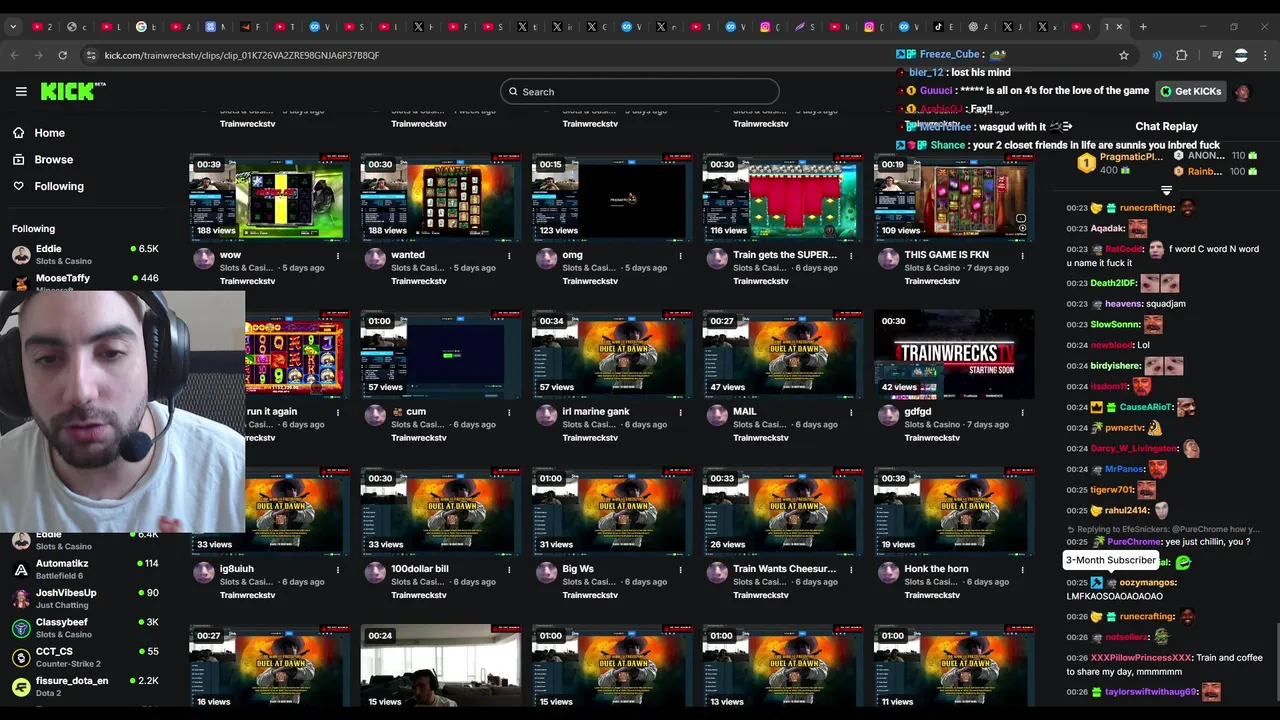
Task: View site information icon in address bar
Action: (x=91, y=55)
